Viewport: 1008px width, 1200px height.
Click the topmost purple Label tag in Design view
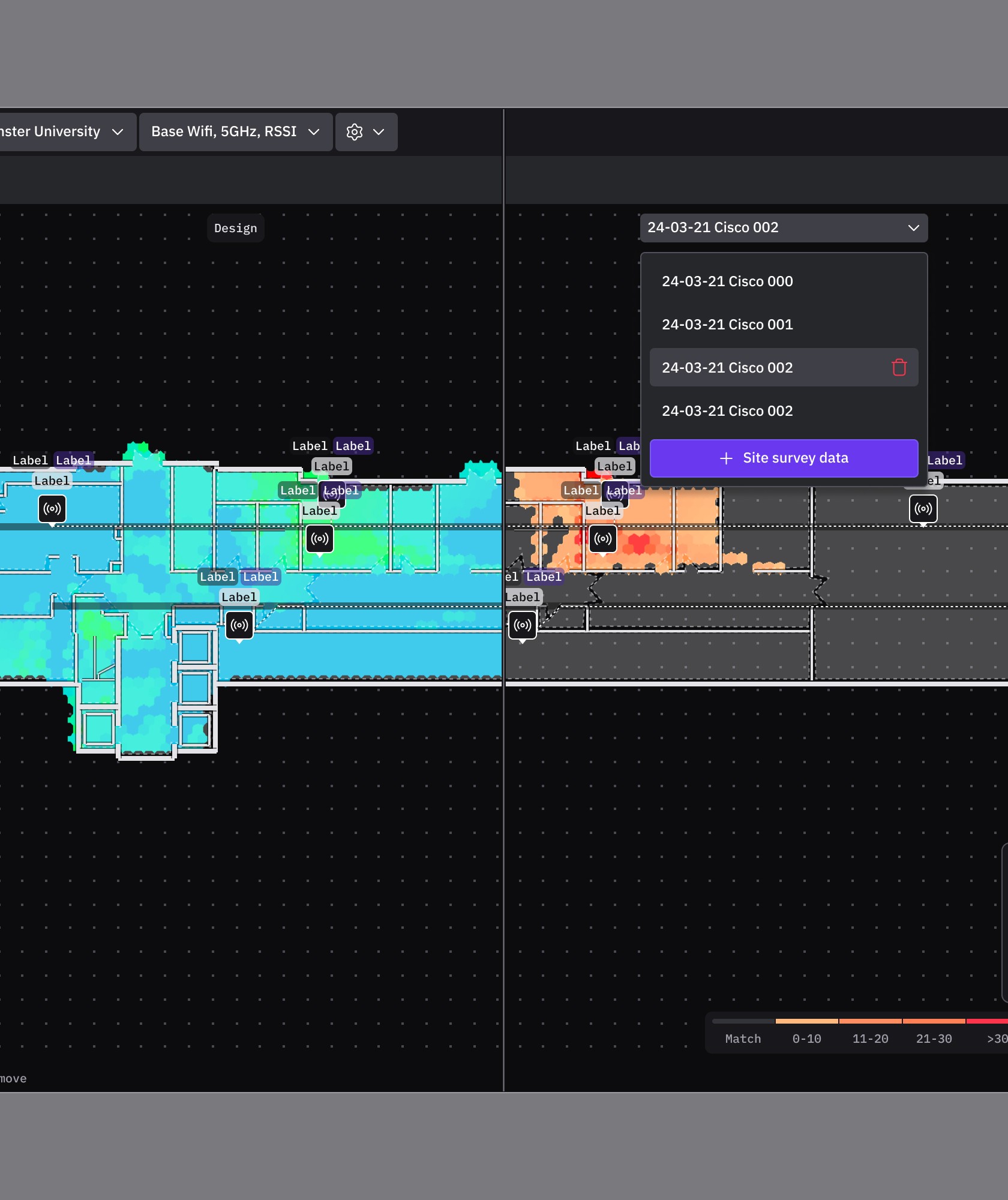pos(353,446)
